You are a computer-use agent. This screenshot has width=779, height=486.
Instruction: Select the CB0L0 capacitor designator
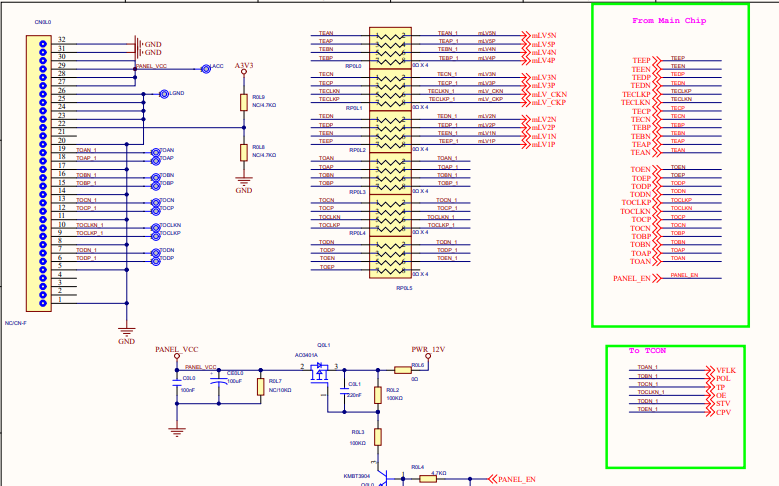click(235, 373)
